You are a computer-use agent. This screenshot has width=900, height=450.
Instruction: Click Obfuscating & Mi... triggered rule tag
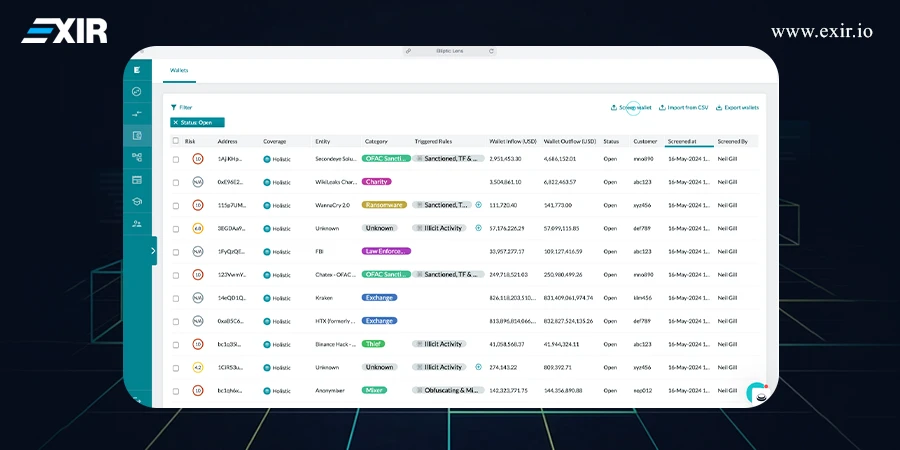point(448,390)
